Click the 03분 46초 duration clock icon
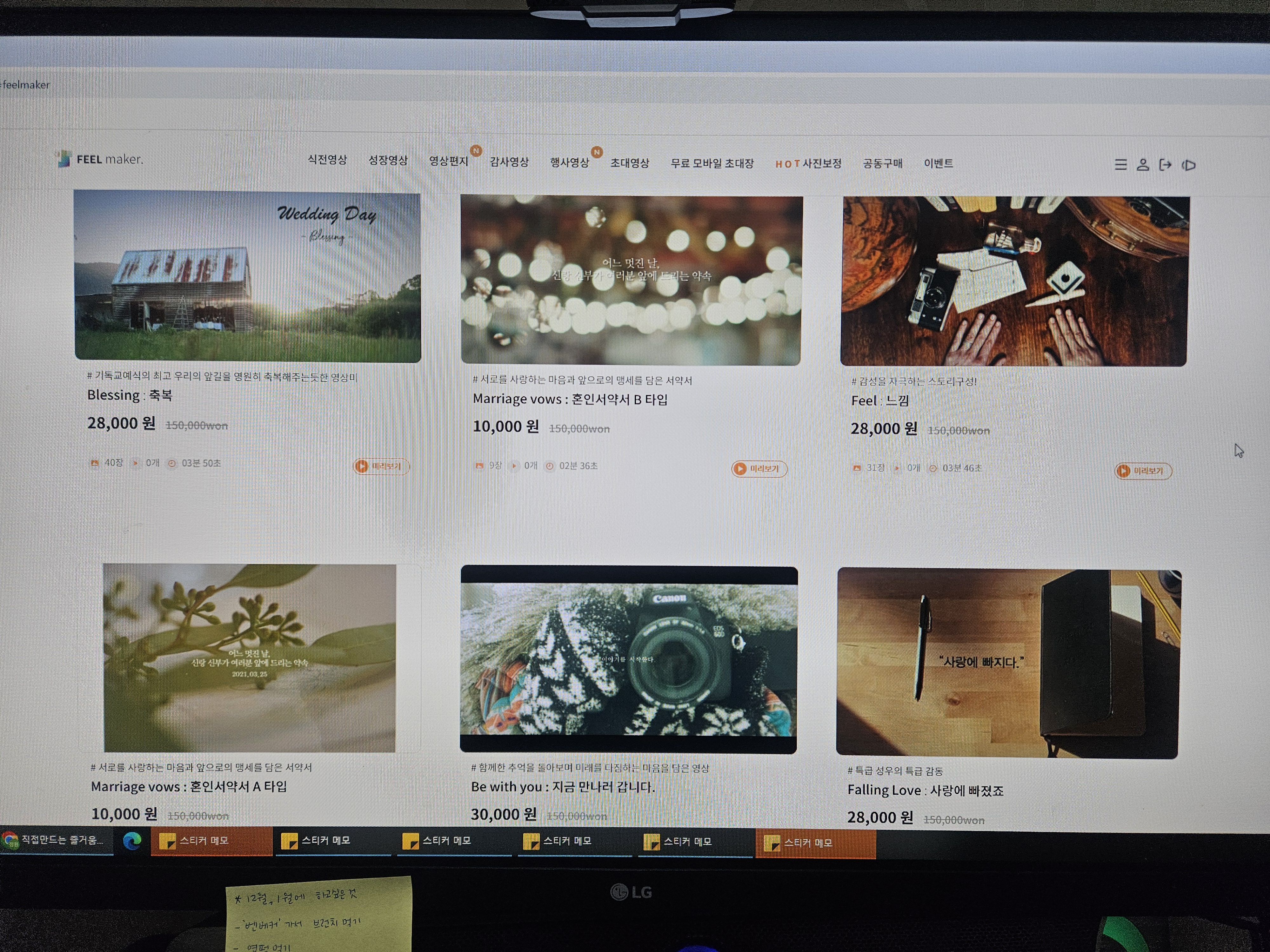The height and width of the screenshot is (952, 1270). (x=933, y=469)
